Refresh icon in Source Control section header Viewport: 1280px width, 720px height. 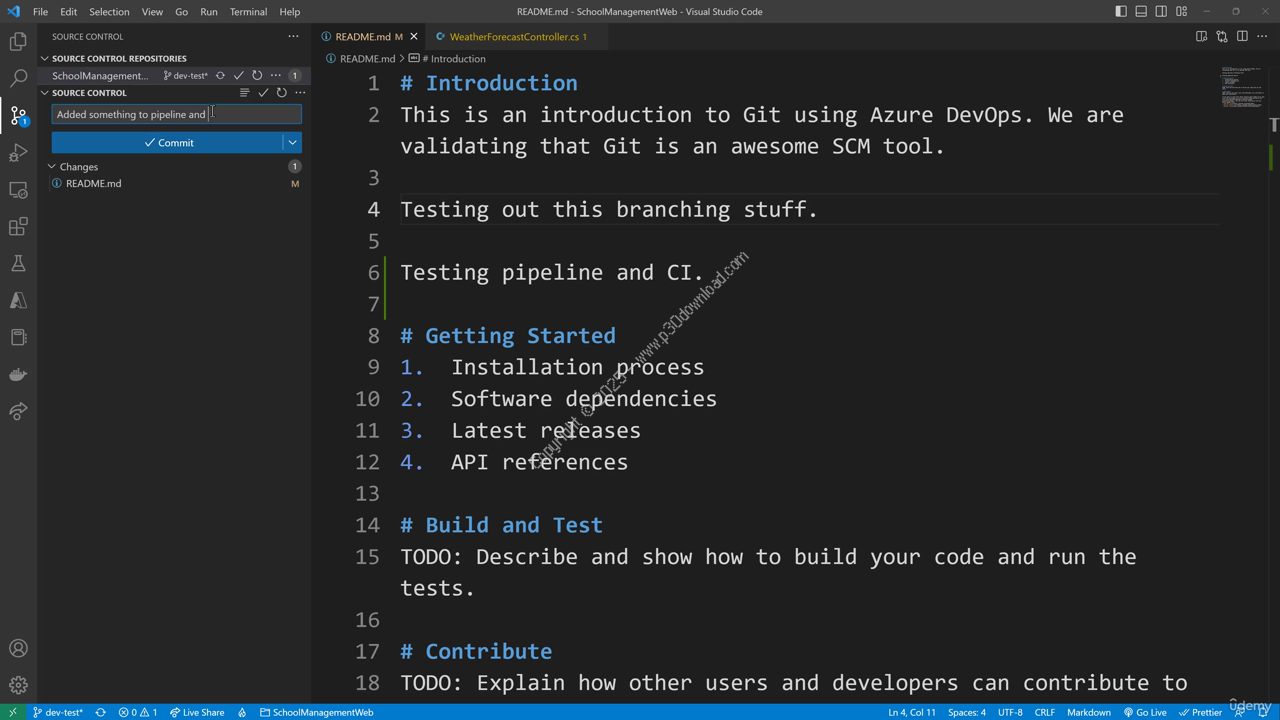click(x=281, y=93)
